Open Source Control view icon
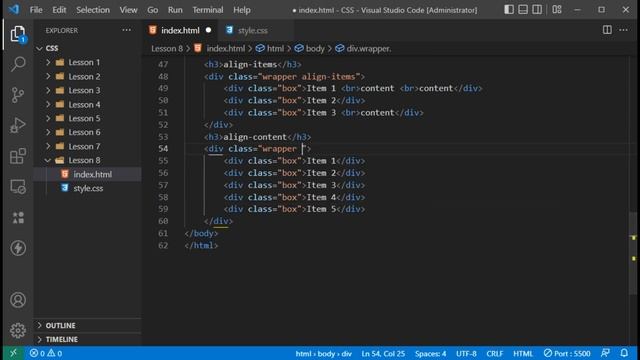Screen dimensions: 640x360 click(x=18, y=95)
